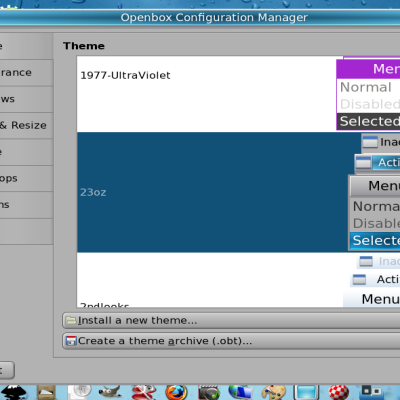Screen dimensions: 400x400
Task: Open the globe network dock icon
Action: 241,392
